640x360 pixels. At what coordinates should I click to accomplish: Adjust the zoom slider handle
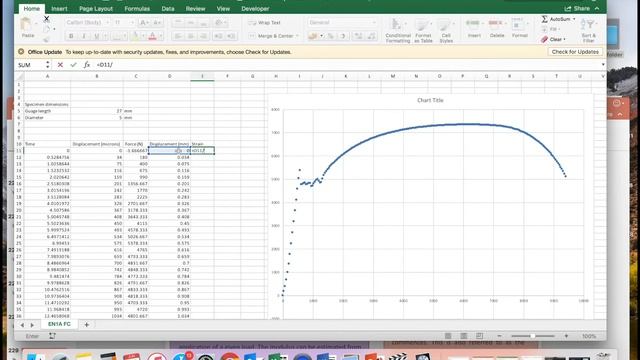click(x=532, y=336)
